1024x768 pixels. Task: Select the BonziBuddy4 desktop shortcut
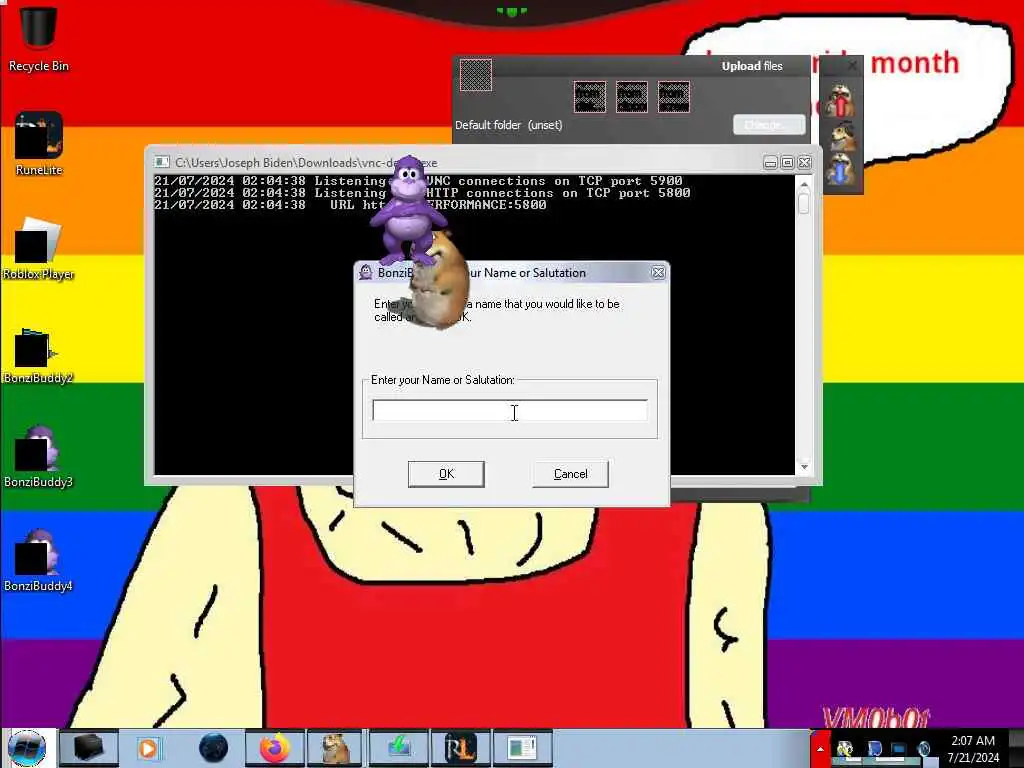38,560
